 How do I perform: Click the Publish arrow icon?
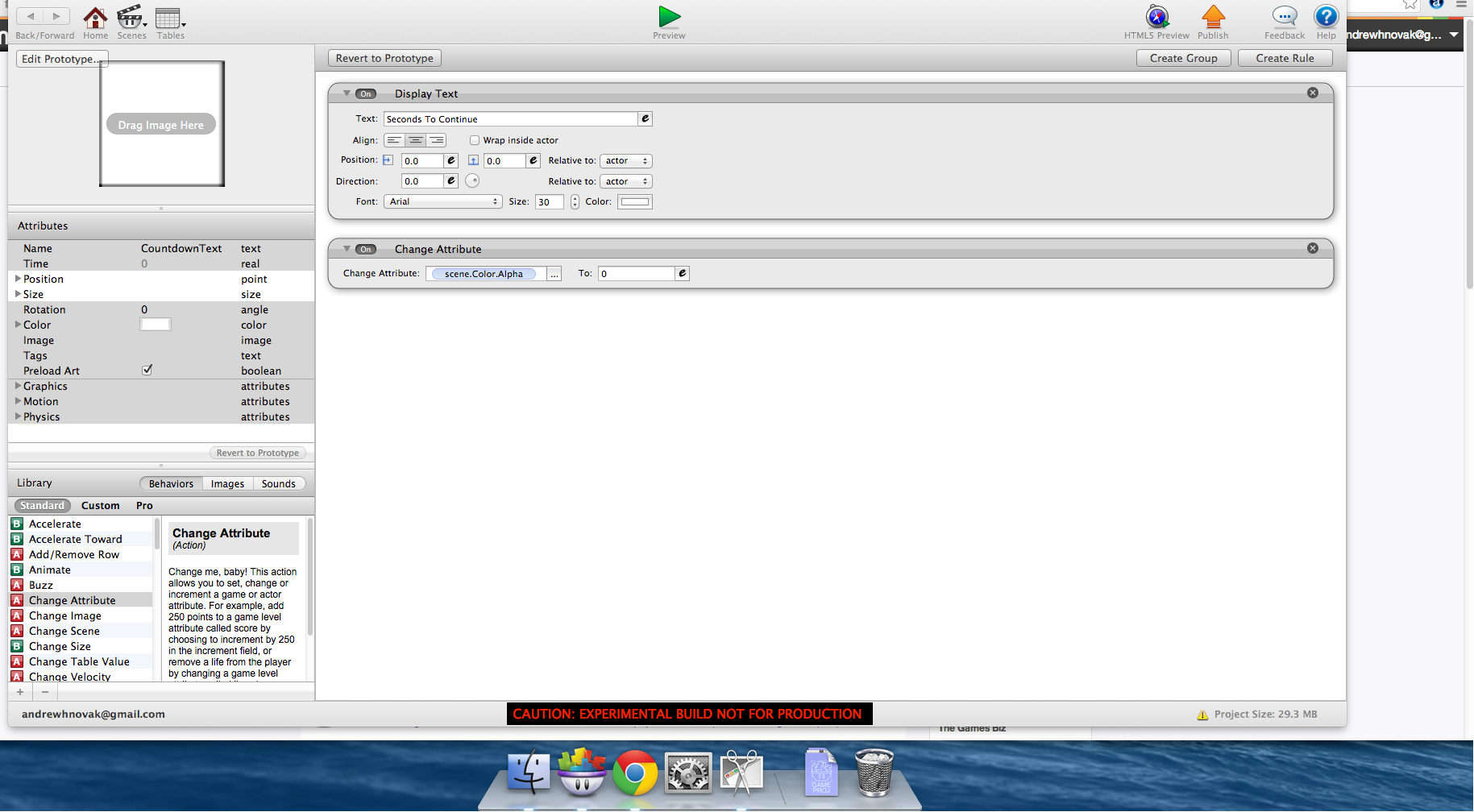[x=1213, y=17]
